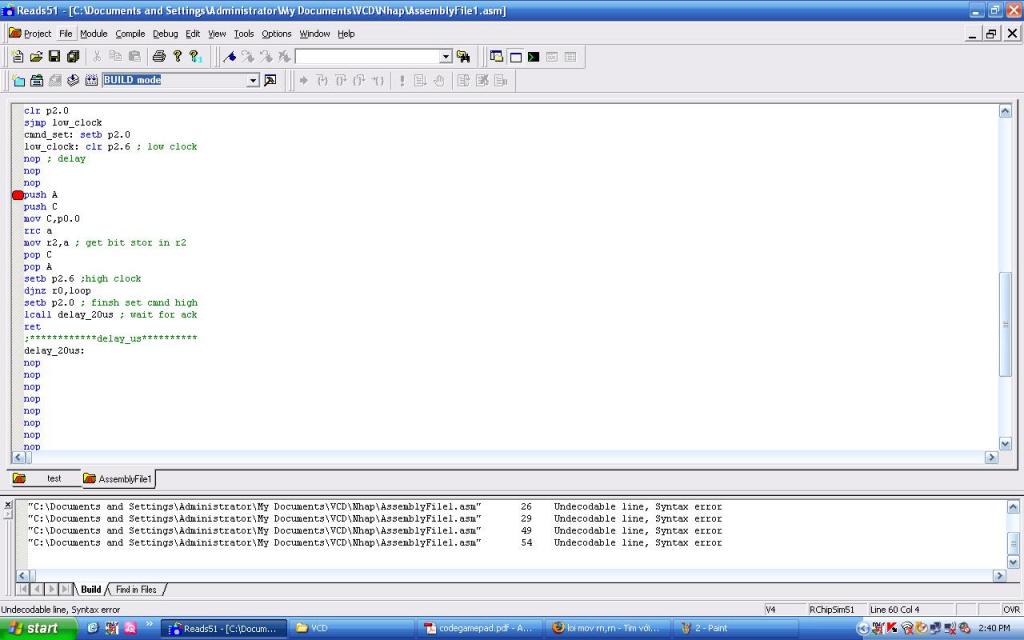
Task: Select the Build output tab
Action: [91, 589]
